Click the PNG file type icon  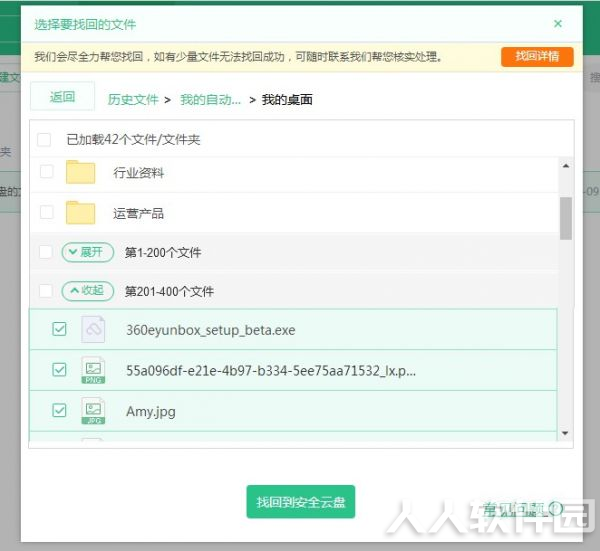pyautogui.click(x=93, y=370)
